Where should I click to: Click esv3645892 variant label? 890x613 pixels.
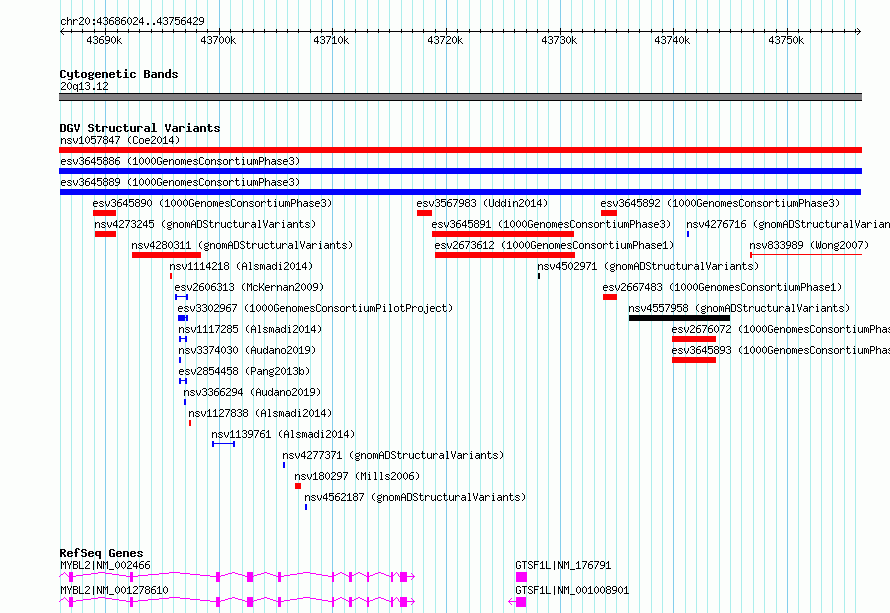[720, 203]
